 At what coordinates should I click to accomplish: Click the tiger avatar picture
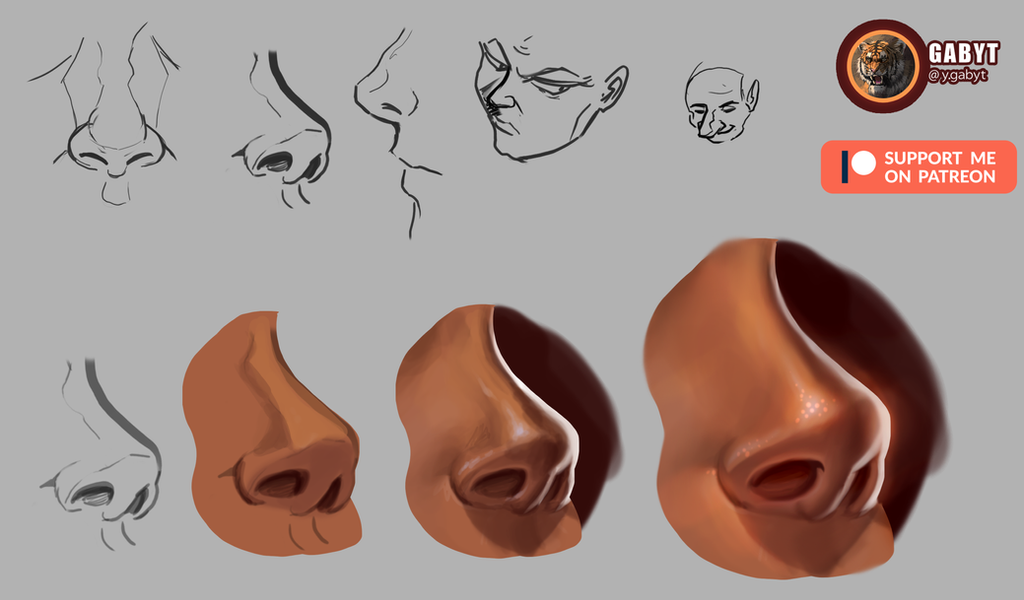pos(881,66)
